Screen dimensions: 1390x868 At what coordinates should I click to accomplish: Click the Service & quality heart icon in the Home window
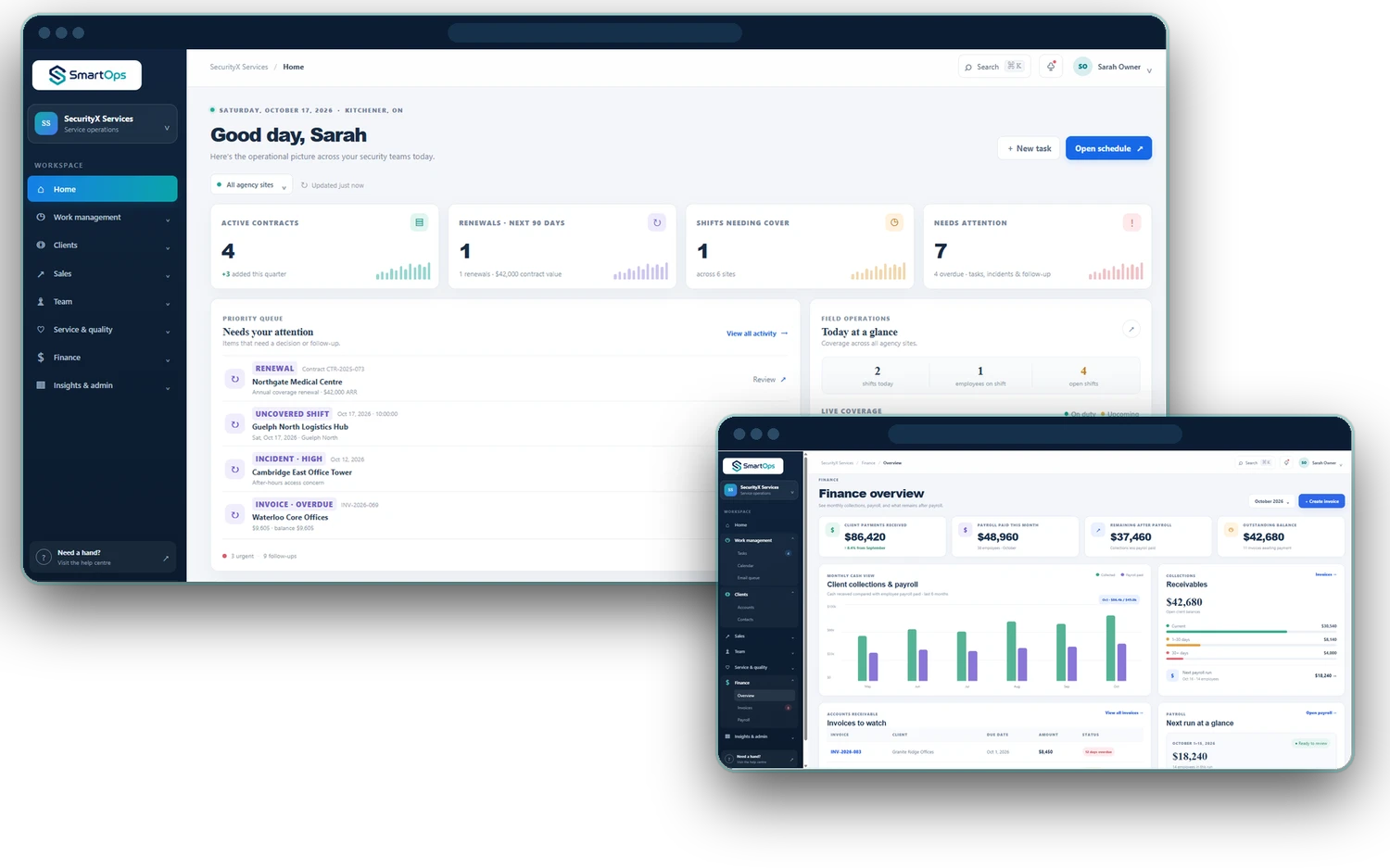(x=41, y=330)
